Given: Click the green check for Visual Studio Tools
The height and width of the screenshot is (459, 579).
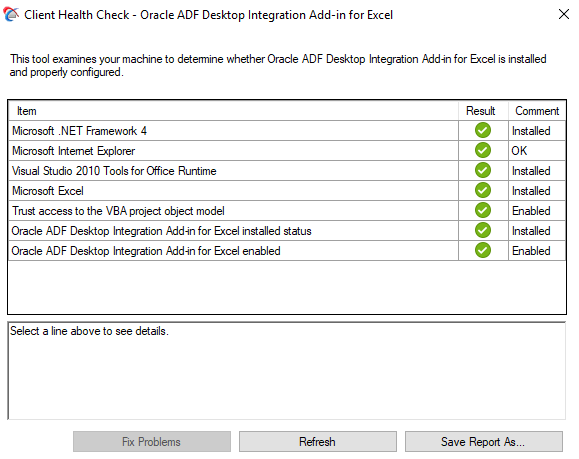Looking at the screenshot, I should pyautogui.click(x=483, y=170).
